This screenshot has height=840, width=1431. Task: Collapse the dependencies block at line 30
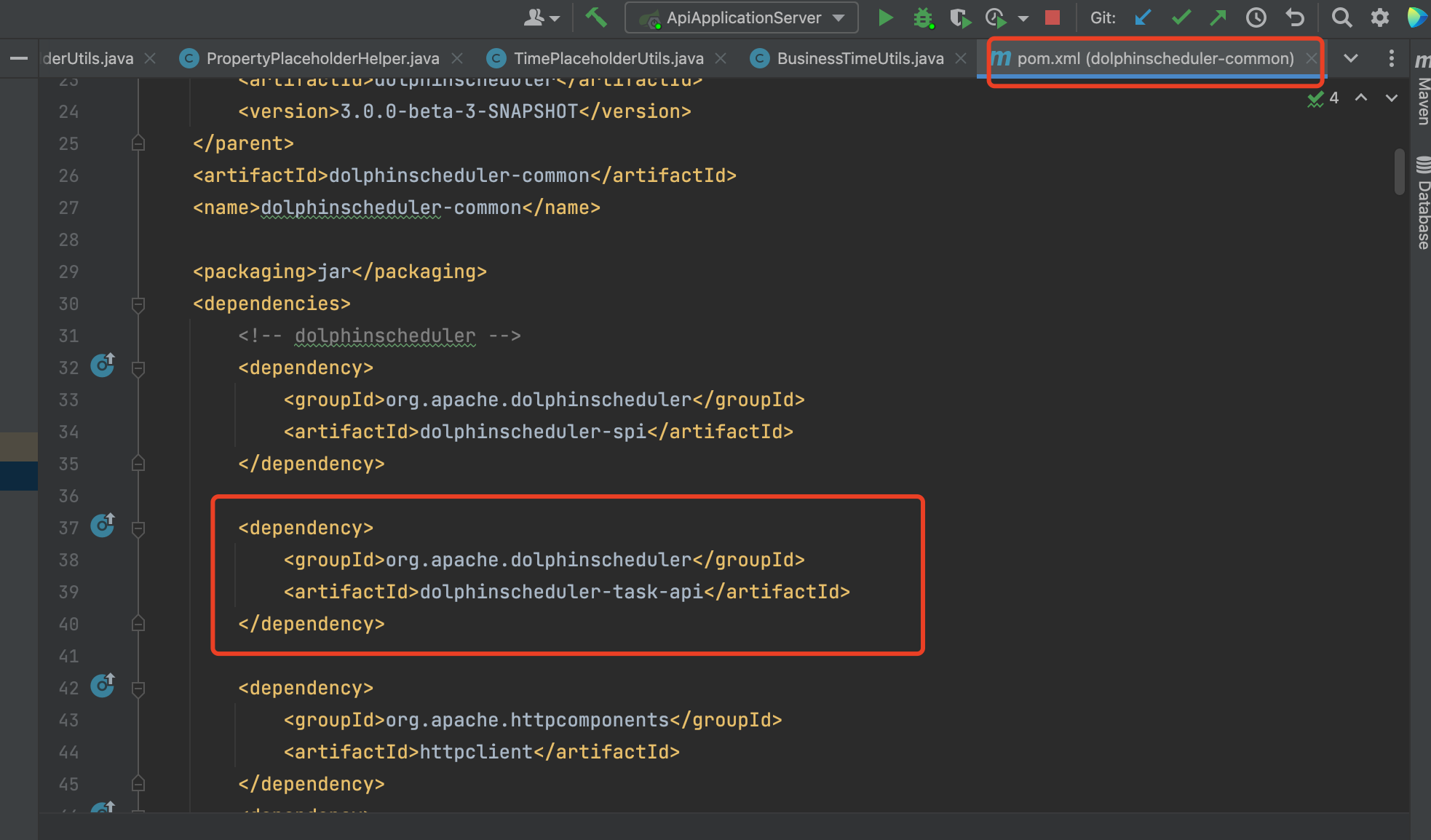[138, 304]
